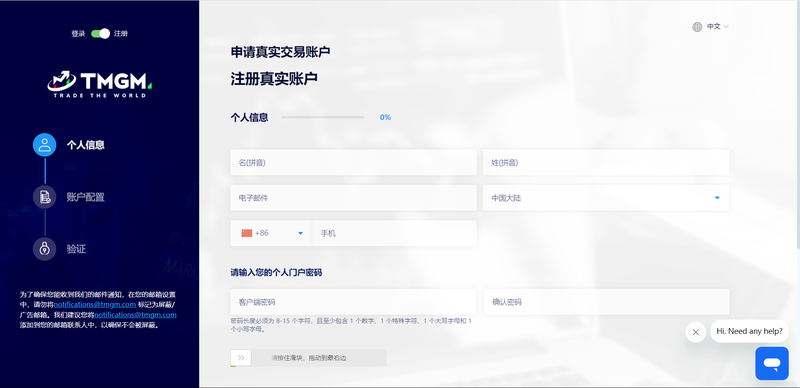Image resolution: width=800 pixels, height=388 pixels.
Task: Click the 申请真实交易账户 heading
Action: click(281, 52)
